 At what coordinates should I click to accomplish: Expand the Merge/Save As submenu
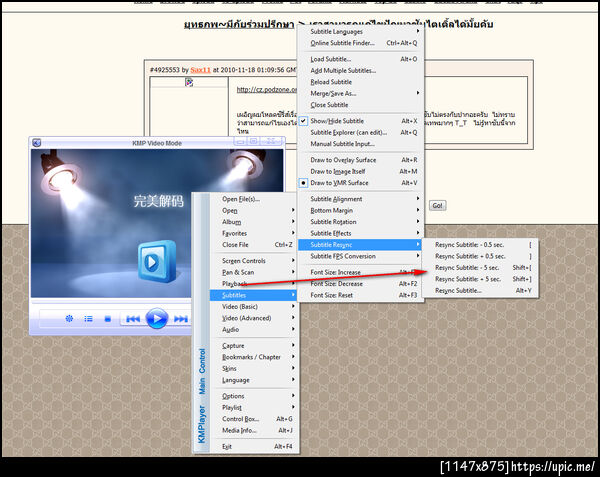[360, 93]
